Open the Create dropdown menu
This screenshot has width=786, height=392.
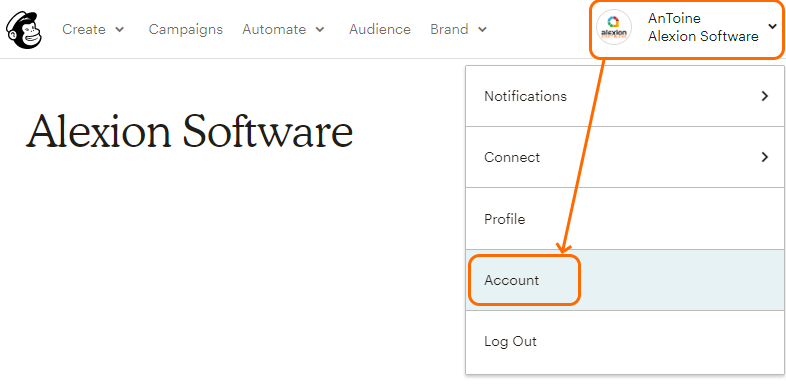[x=93, y=30]
